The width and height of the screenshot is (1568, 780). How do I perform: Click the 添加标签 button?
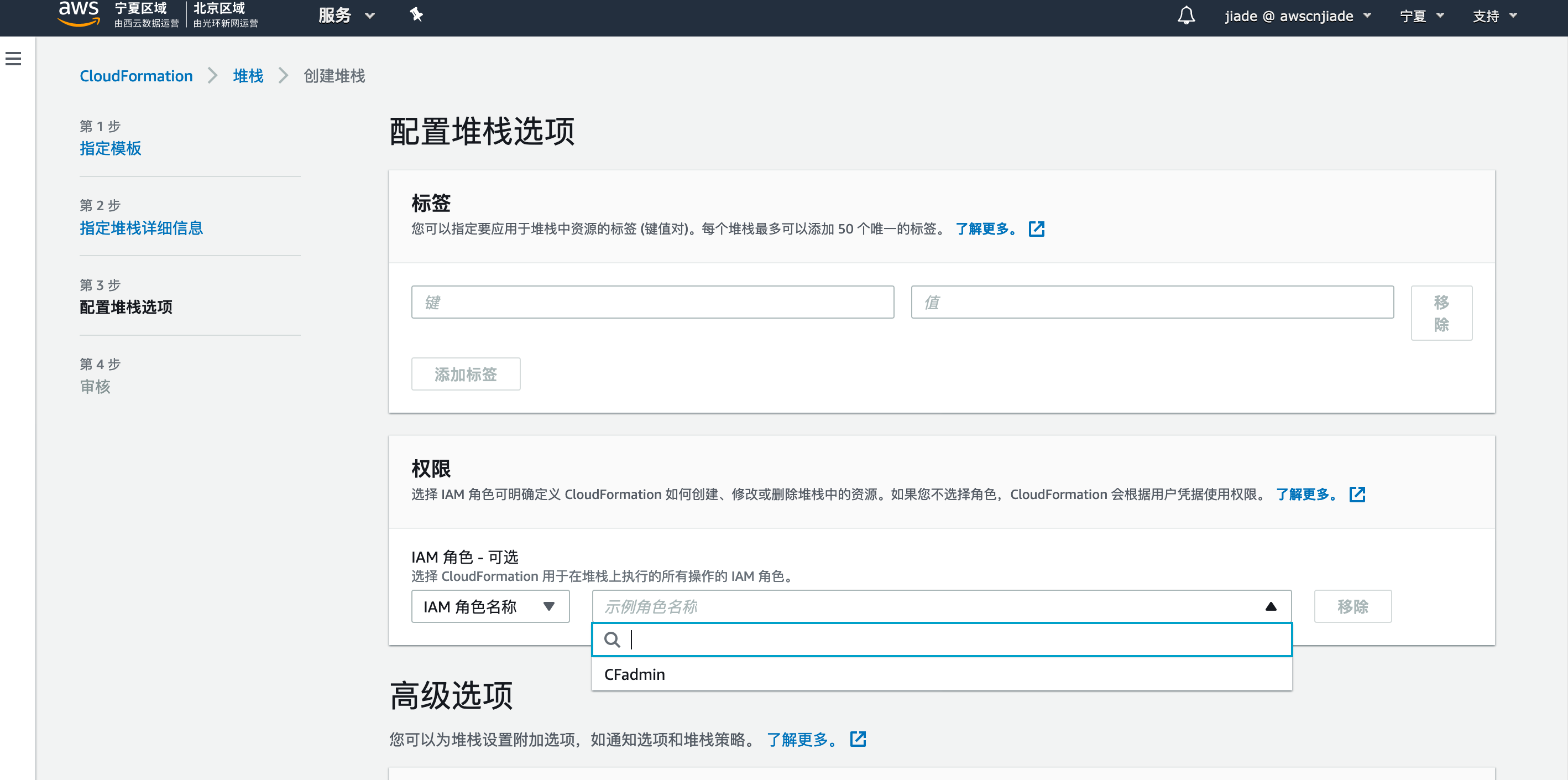466,374
